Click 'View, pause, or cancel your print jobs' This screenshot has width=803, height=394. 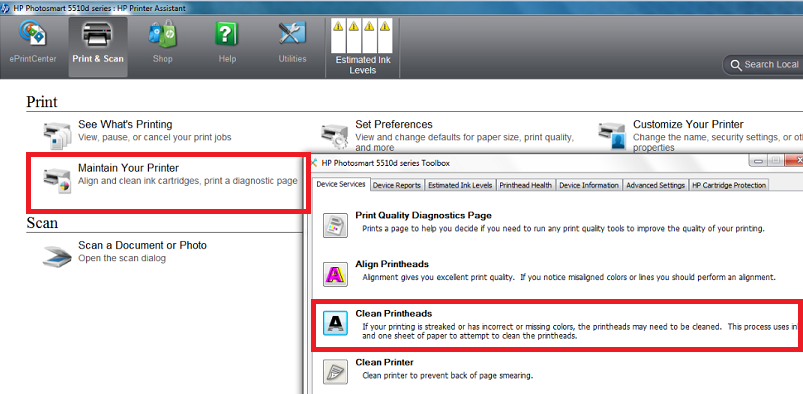click(155, 137)
